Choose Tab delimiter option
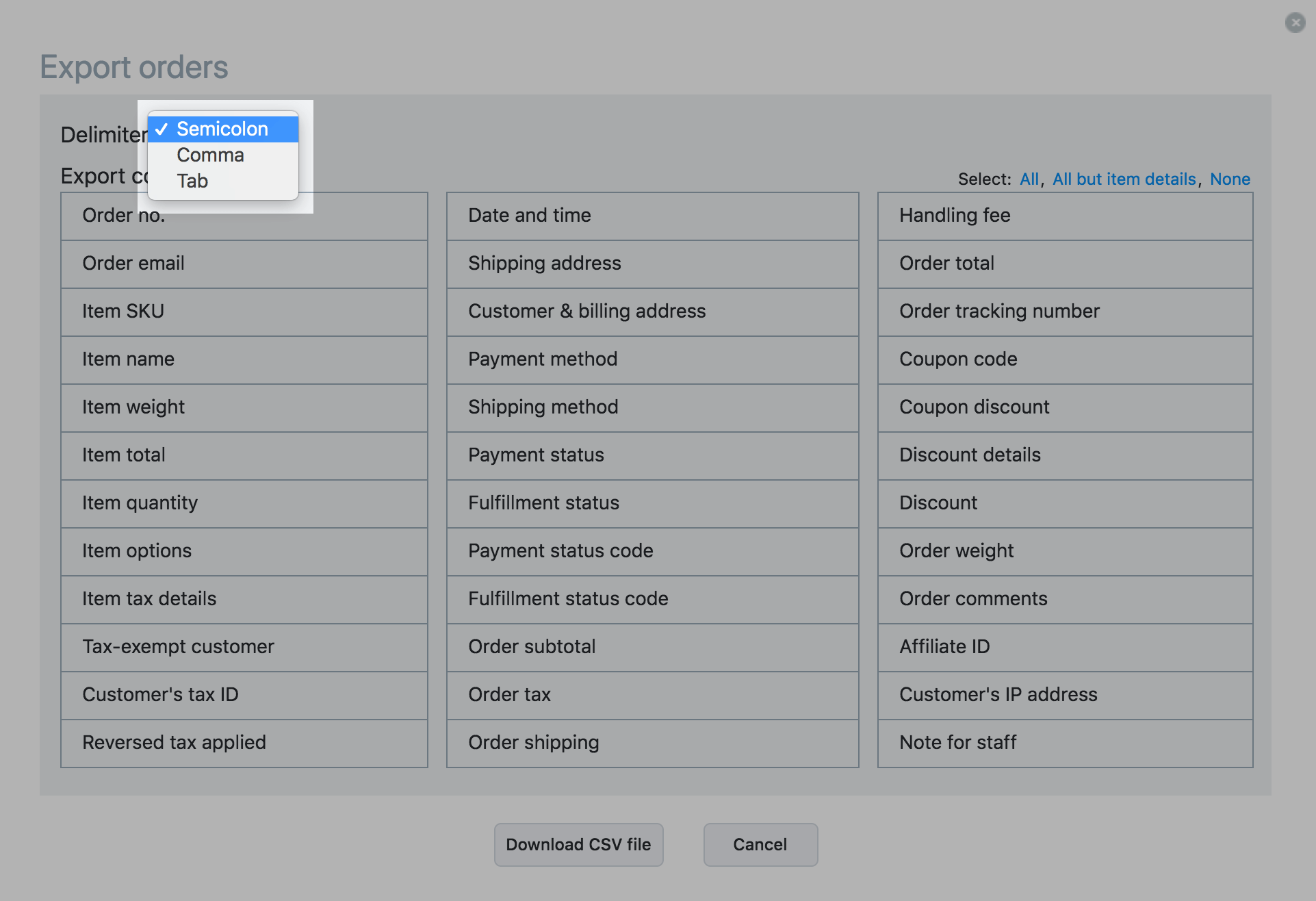Screen dimensions: 1316x901 click(193, 181)
